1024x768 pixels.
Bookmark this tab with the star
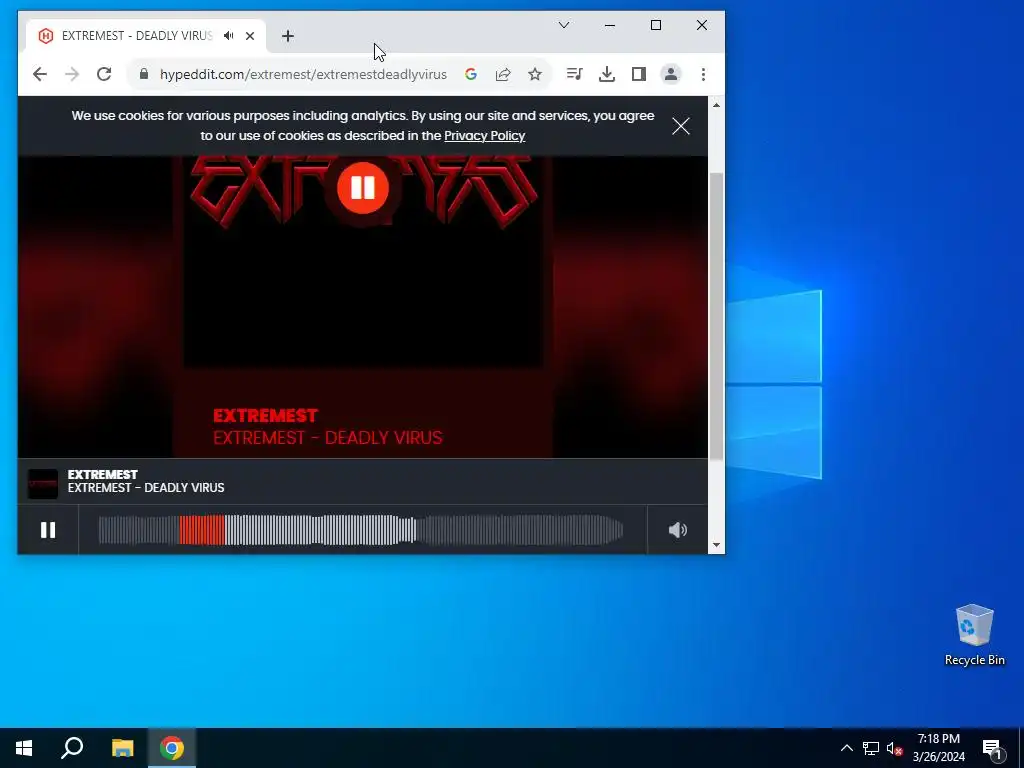(535, 74)
